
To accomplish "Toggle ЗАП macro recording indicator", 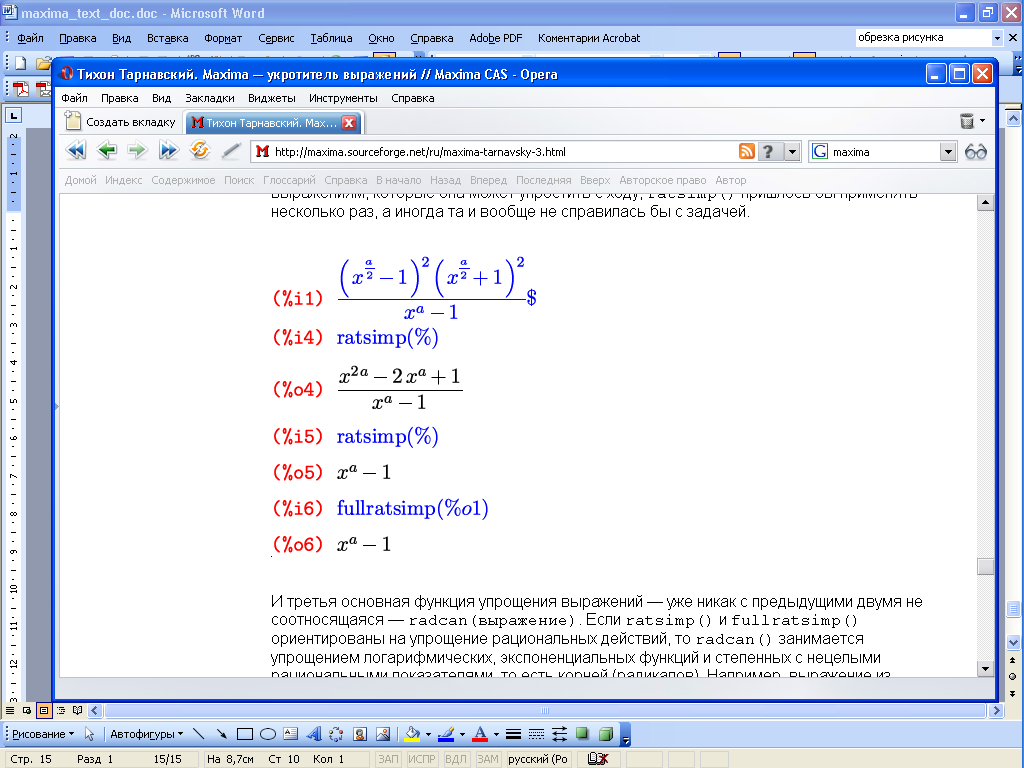I will (x=388, y=759).
